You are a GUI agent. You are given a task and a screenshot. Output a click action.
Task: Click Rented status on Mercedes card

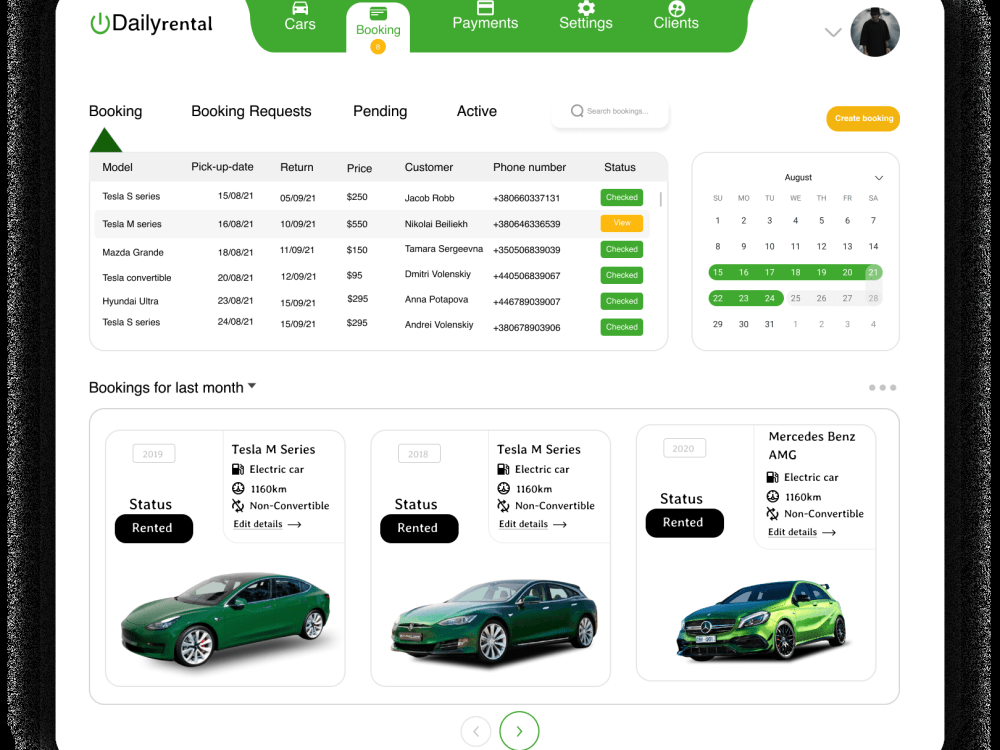(684, 523)
